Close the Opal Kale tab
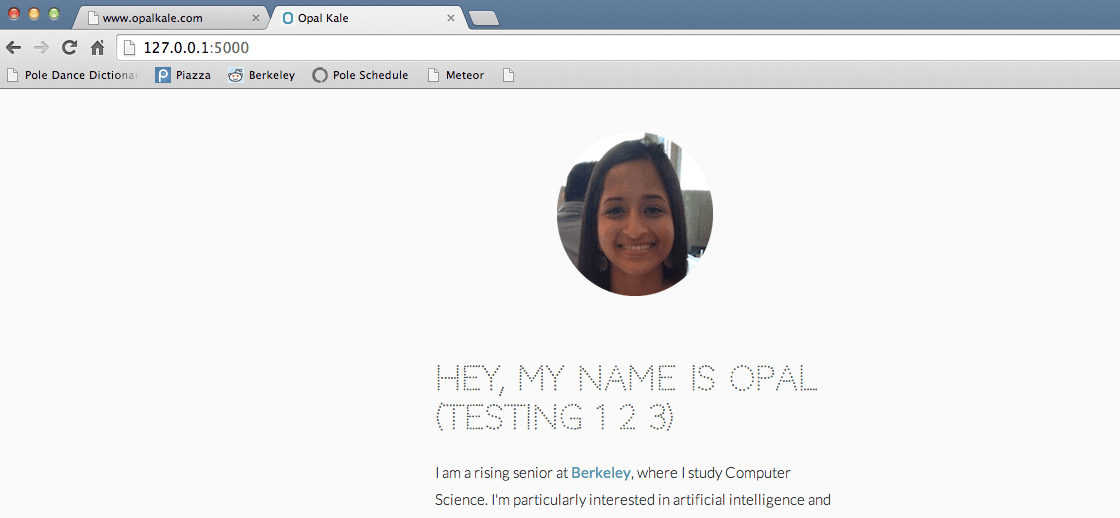 coord(451,18)
